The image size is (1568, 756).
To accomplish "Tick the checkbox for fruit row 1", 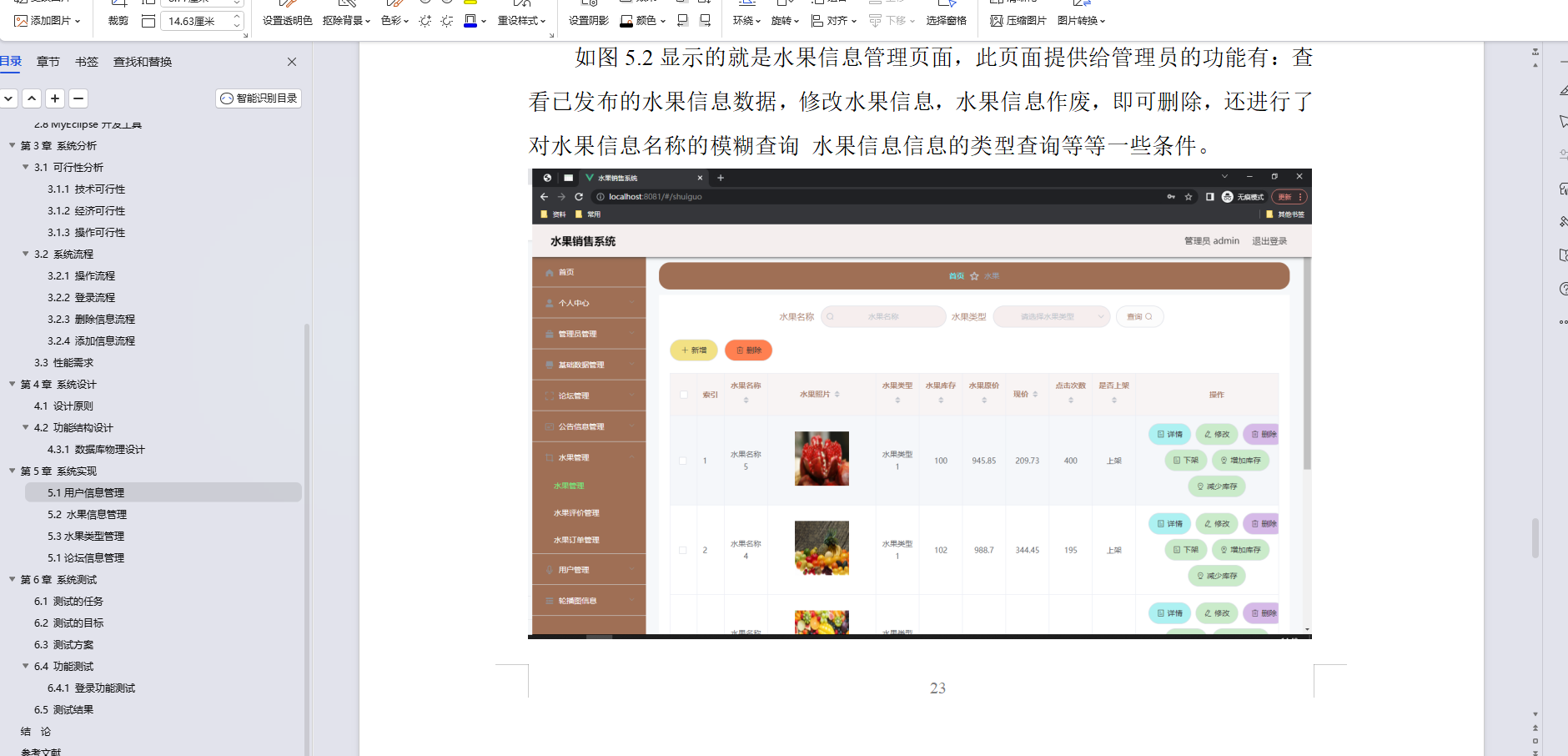I will coord(682,460).
